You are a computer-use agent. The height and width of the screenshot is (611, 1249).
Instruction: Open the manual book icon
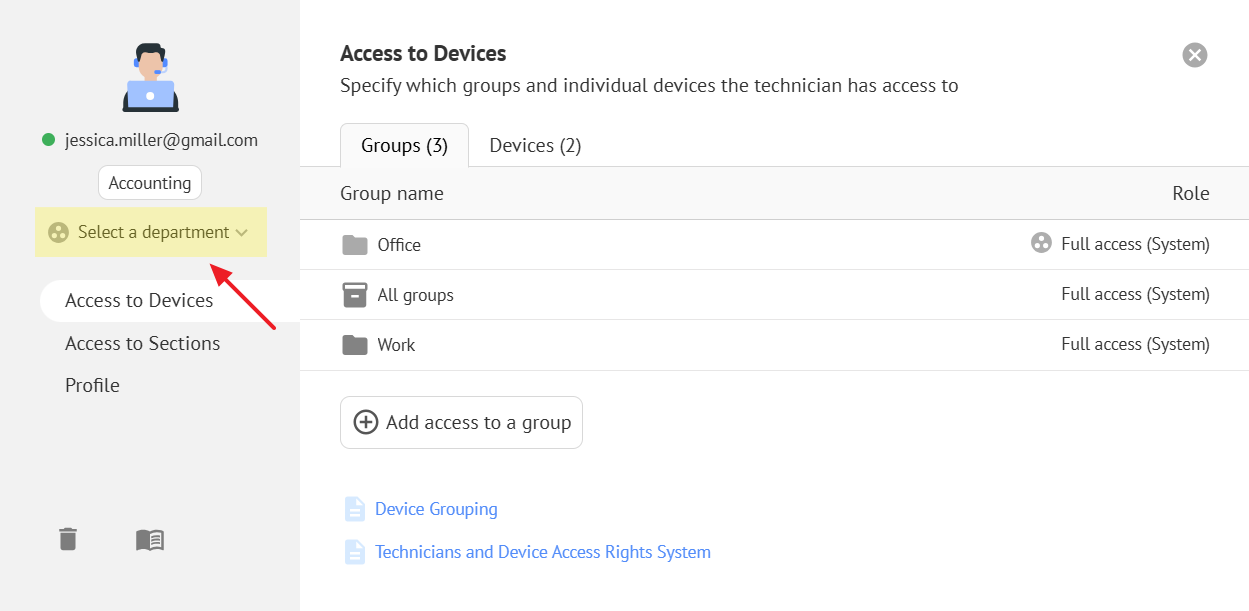[x=150, y=540]
